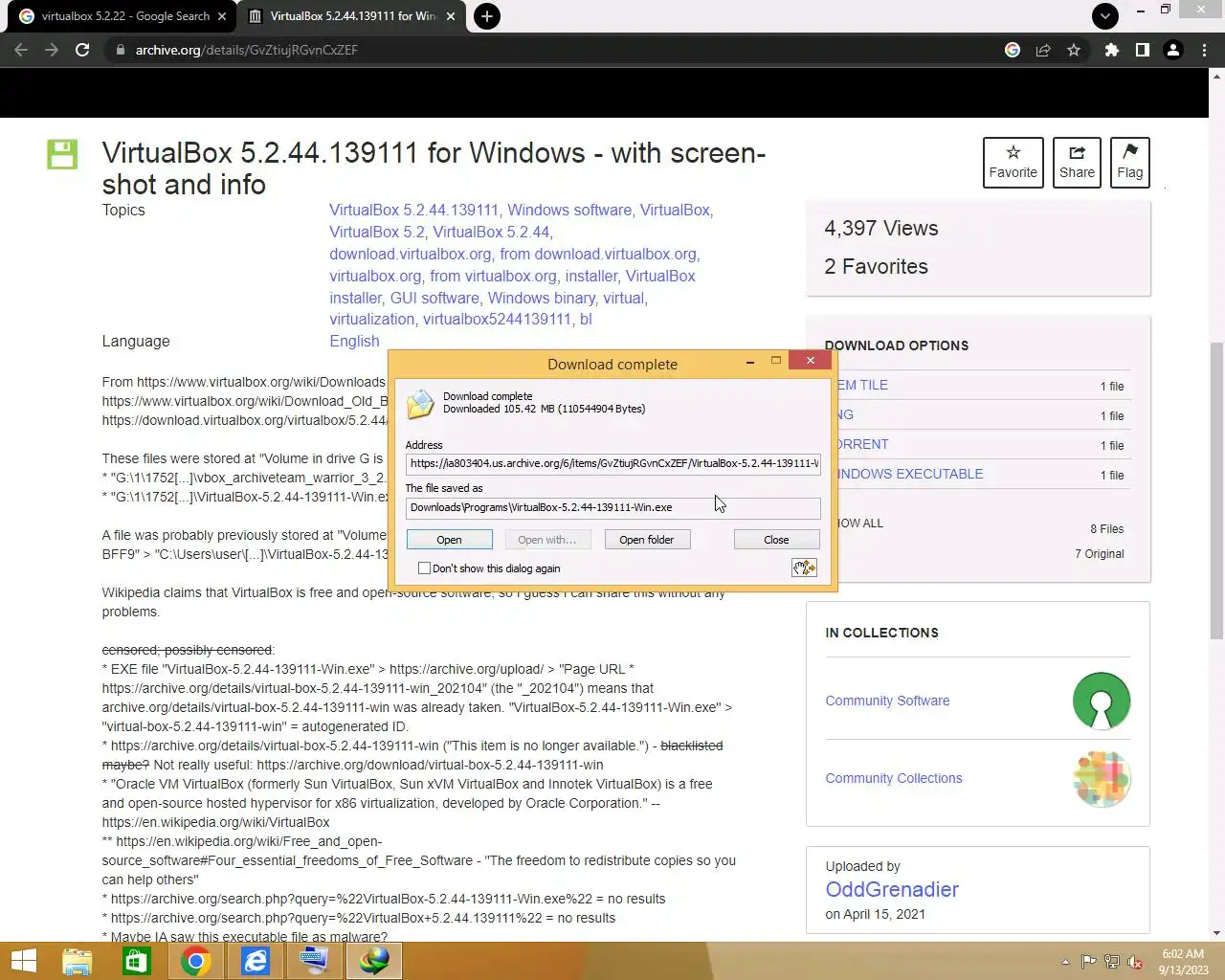Open the Chrome profile avatar
The width and height of the screenshot is (1225, 980).
coord(1173,50)
